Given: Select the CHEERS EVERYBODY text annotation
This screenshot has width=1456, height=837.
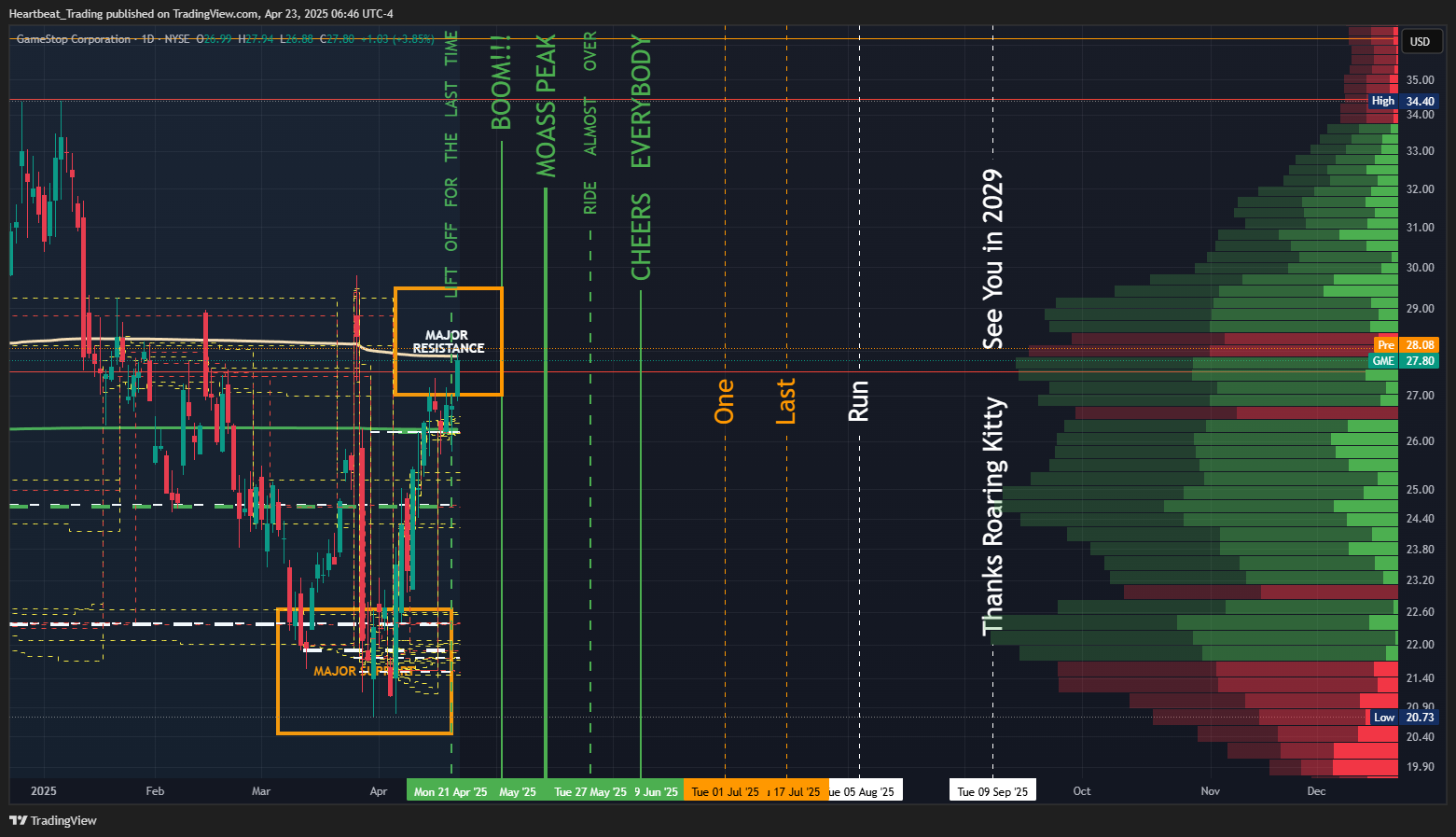Looking at the screenshot, I should pyautogui.click(x=641, y=157).
